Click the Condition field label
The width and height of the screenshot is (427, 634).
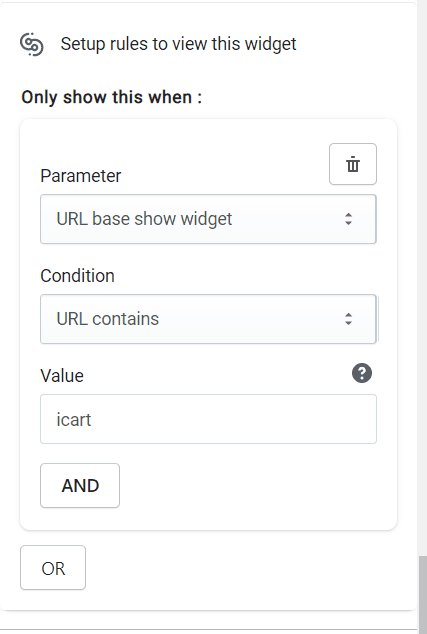point(77,276)
